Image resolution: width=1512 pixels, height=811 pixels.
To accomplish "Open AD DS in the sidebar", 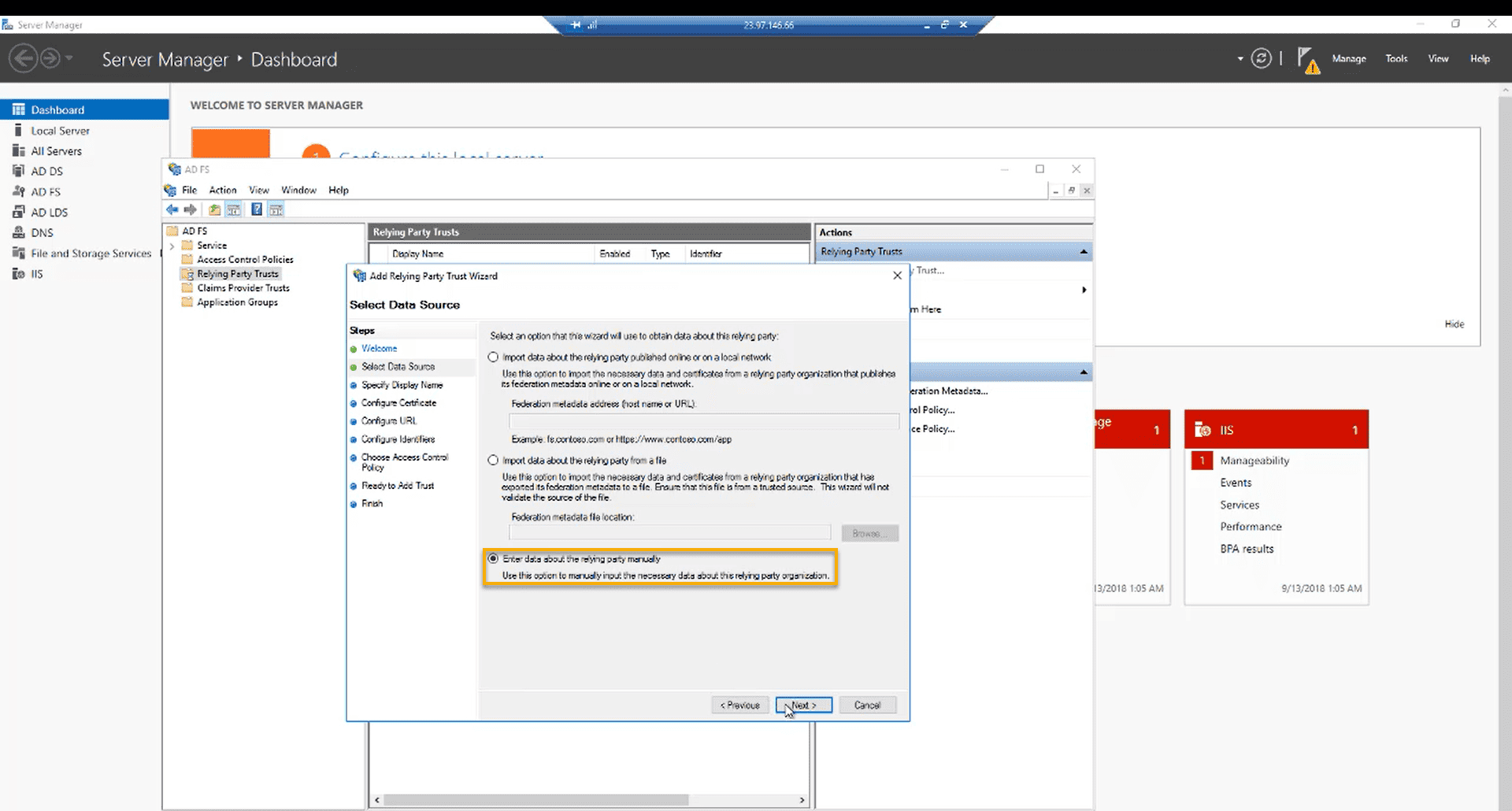I will click(x=46, y=171).
